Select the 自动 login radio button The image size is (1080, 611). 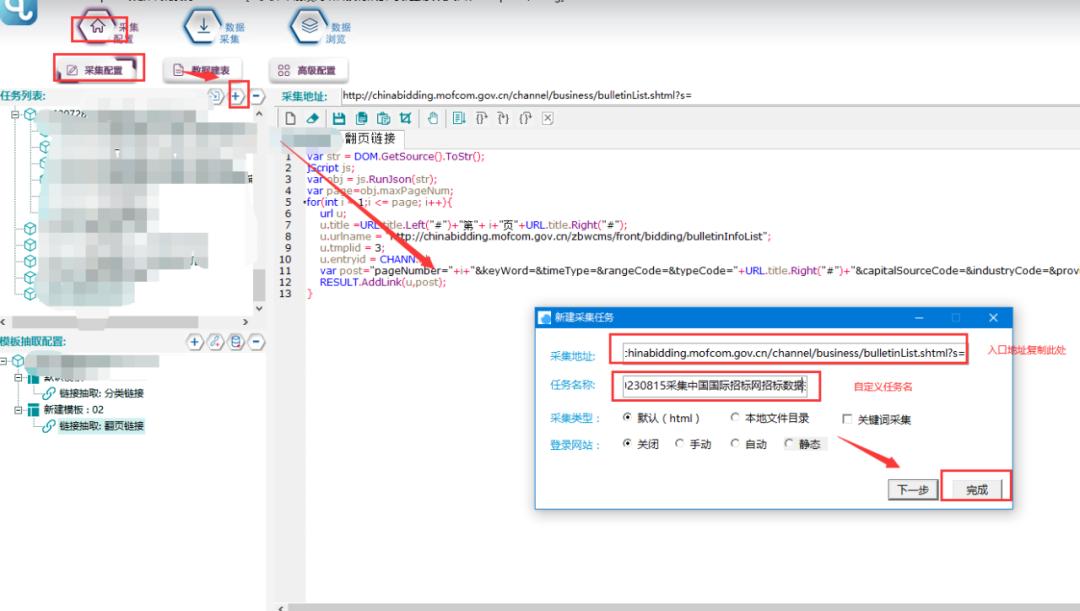[x=735, y=444]
